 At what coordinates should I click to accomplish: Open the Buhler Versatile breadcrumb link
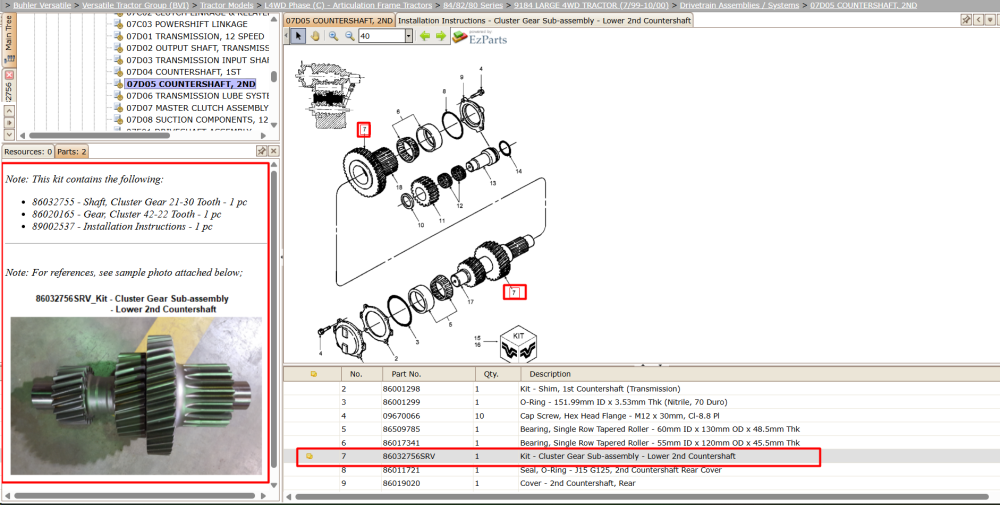(x=42, y=5)
